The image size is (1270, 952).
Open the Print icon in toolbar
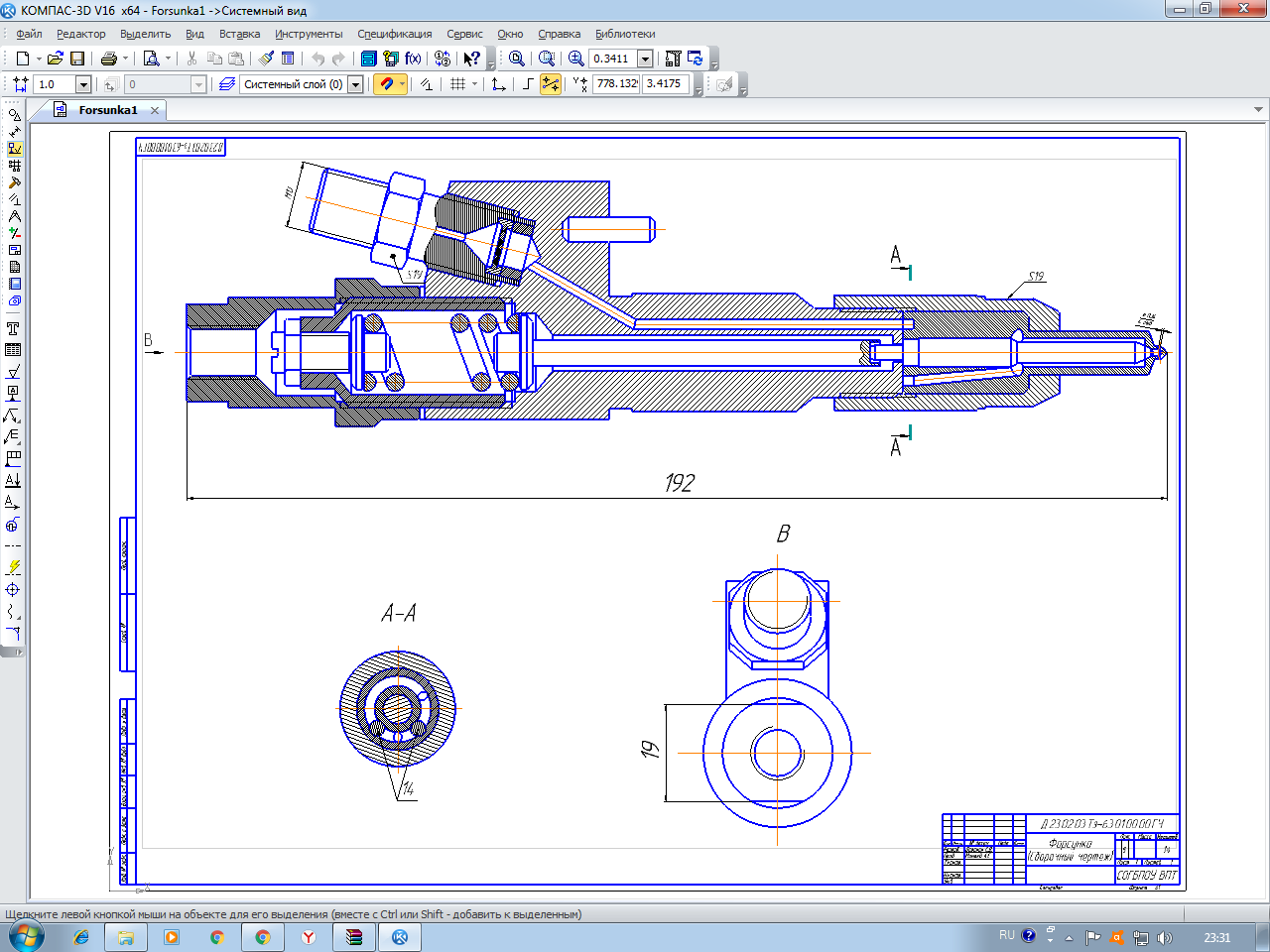(109, 59)
